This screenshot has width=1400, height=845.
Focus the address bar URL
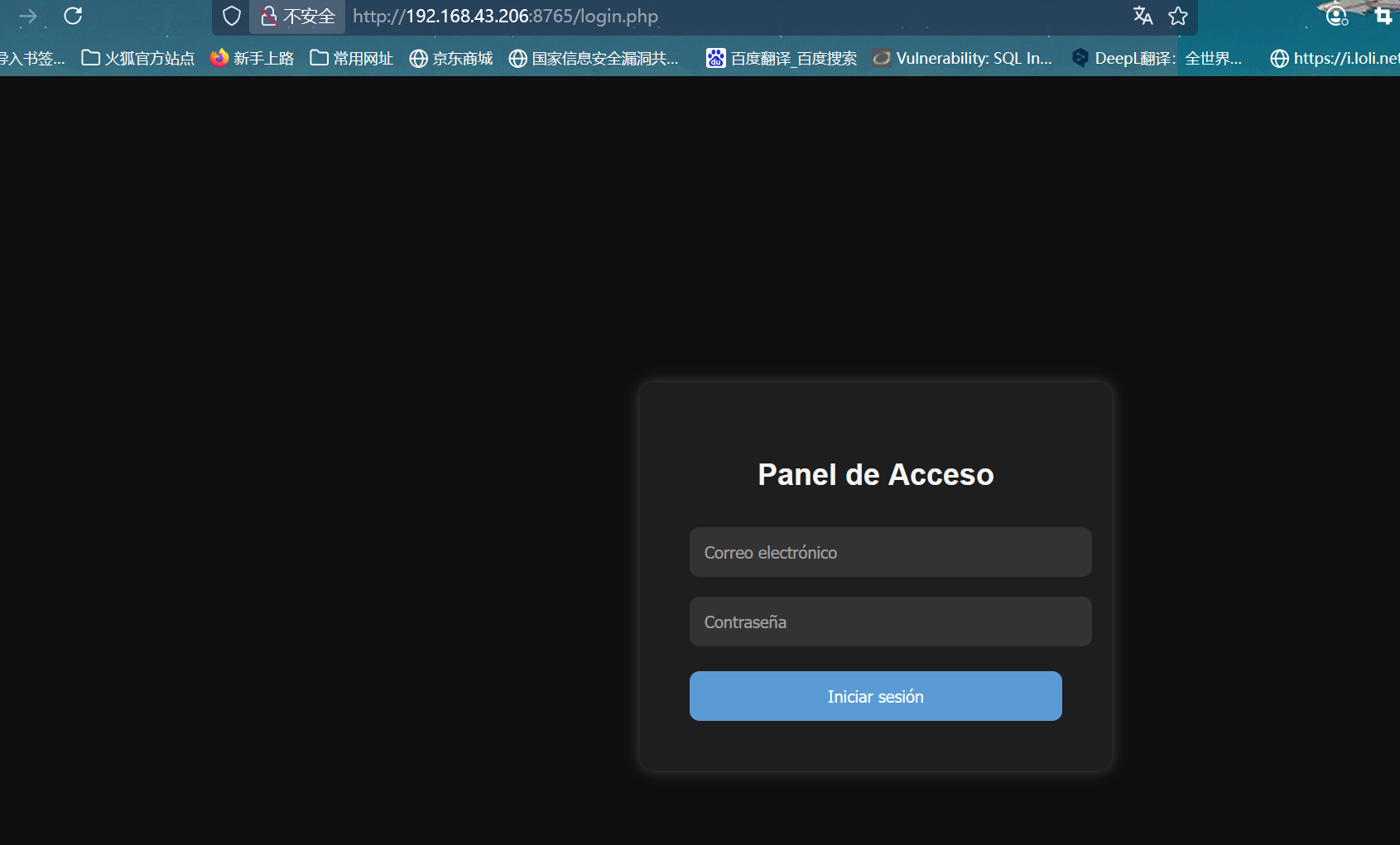(x=505, y=16)
